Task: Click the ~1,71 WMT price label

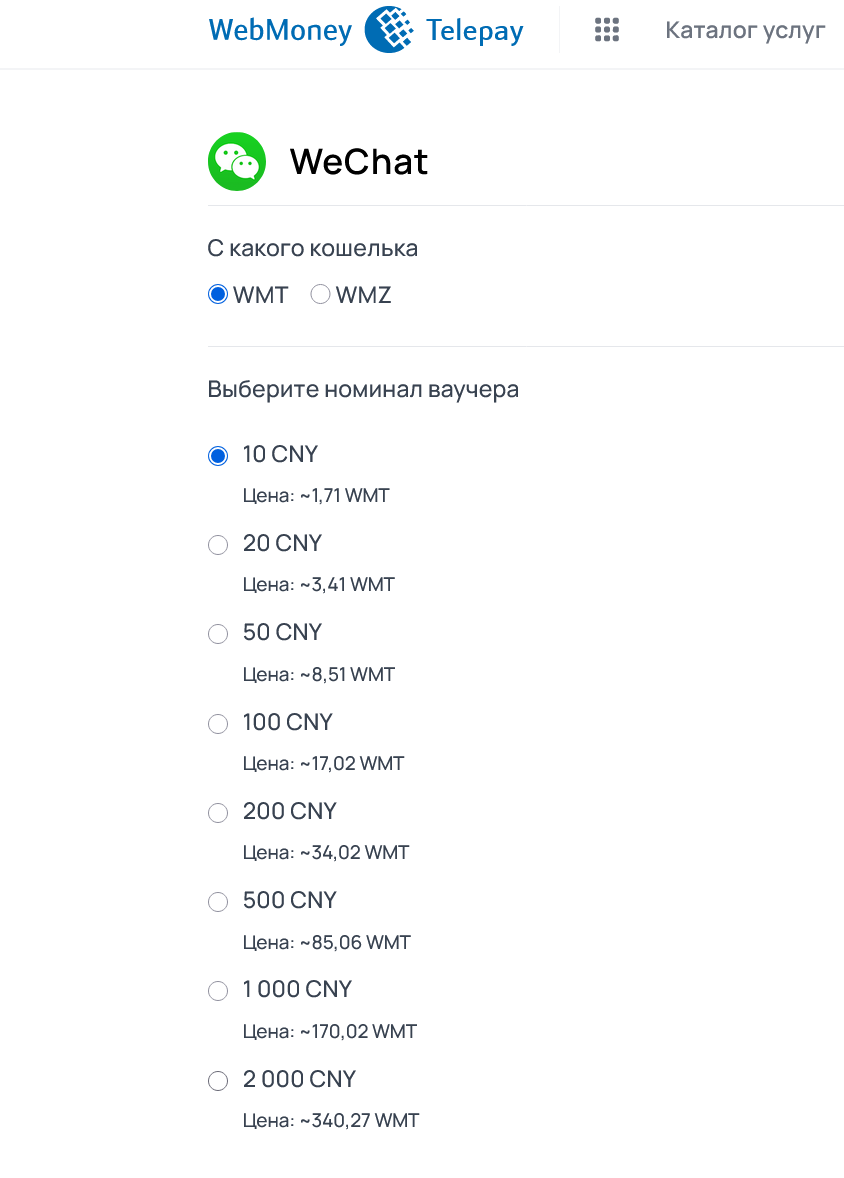Action: pos(316,495)
